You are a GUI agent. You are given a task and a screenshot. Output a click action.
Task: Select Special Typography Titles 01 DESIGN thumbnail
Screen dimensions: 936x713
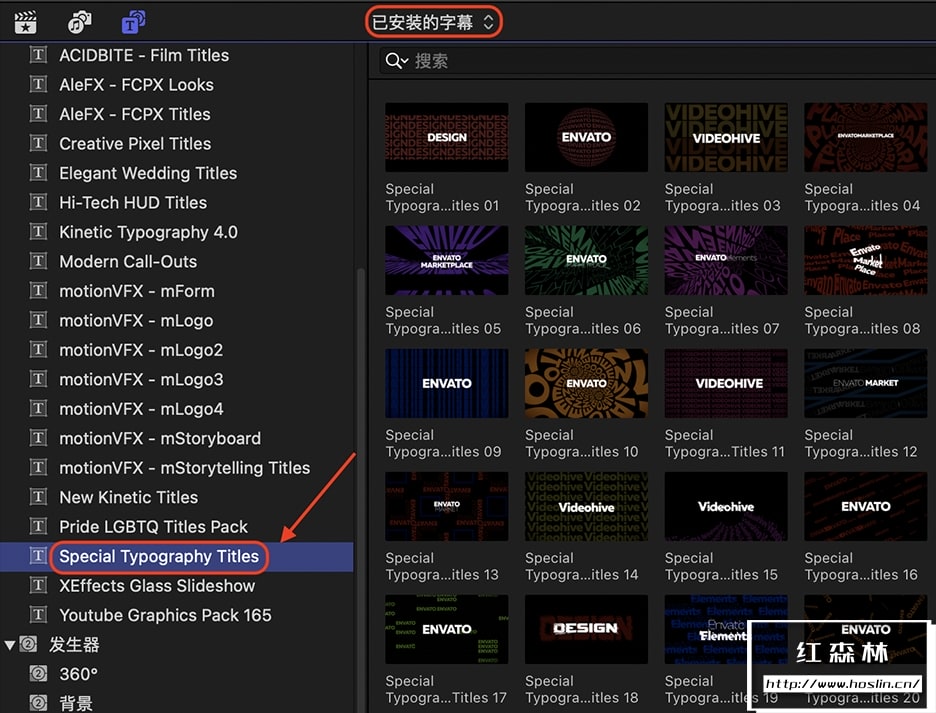coord(447,137)
